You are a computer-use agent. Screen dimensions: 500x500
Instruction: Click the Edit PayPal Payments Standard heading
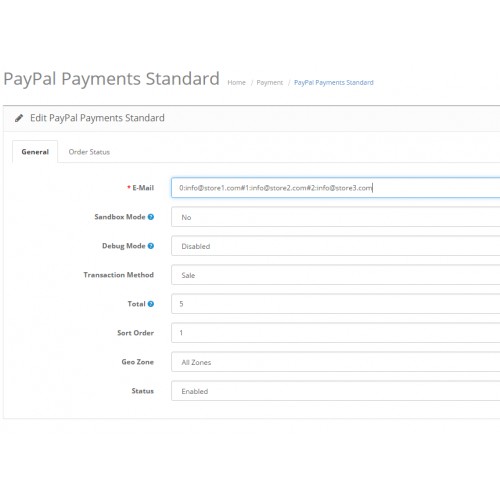pyautogui.click(x=97, y=118)
